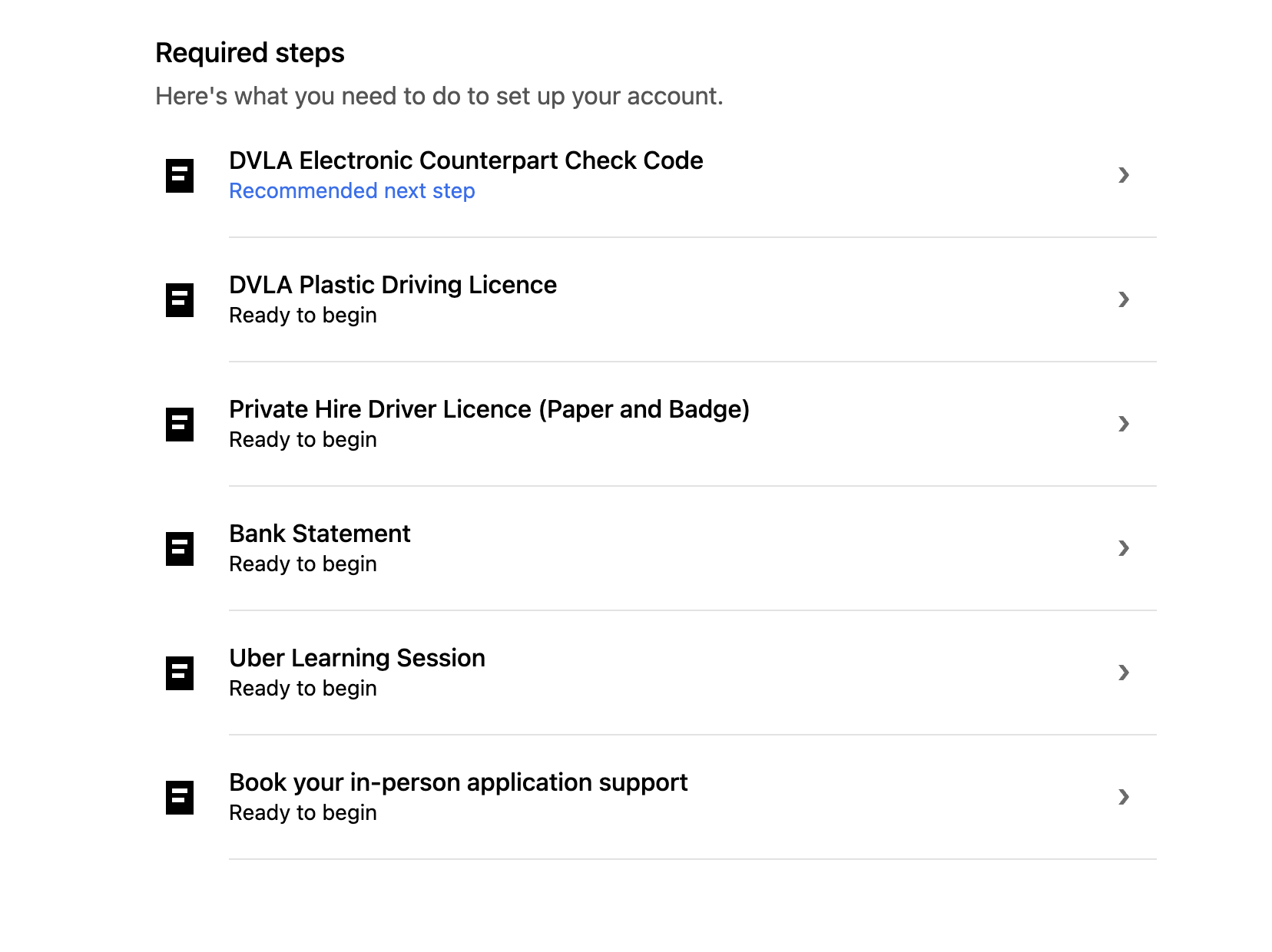This screenshot has height=952, width=1272.
Task: Expand Private Hire Driver Licence chevron
Action: point(1124,424)
